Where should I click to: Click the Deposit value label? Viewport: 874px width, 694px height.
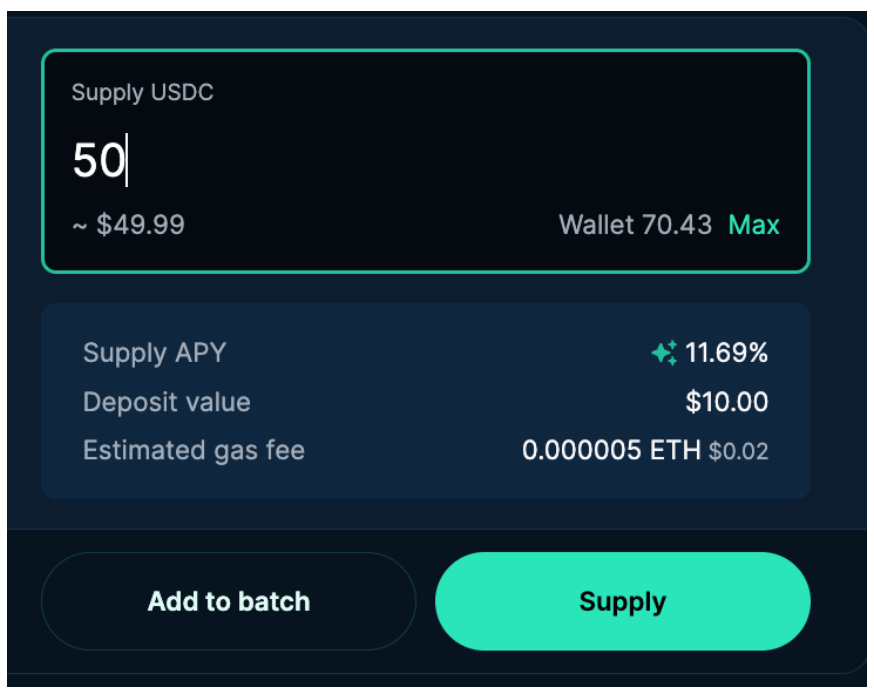166,402
